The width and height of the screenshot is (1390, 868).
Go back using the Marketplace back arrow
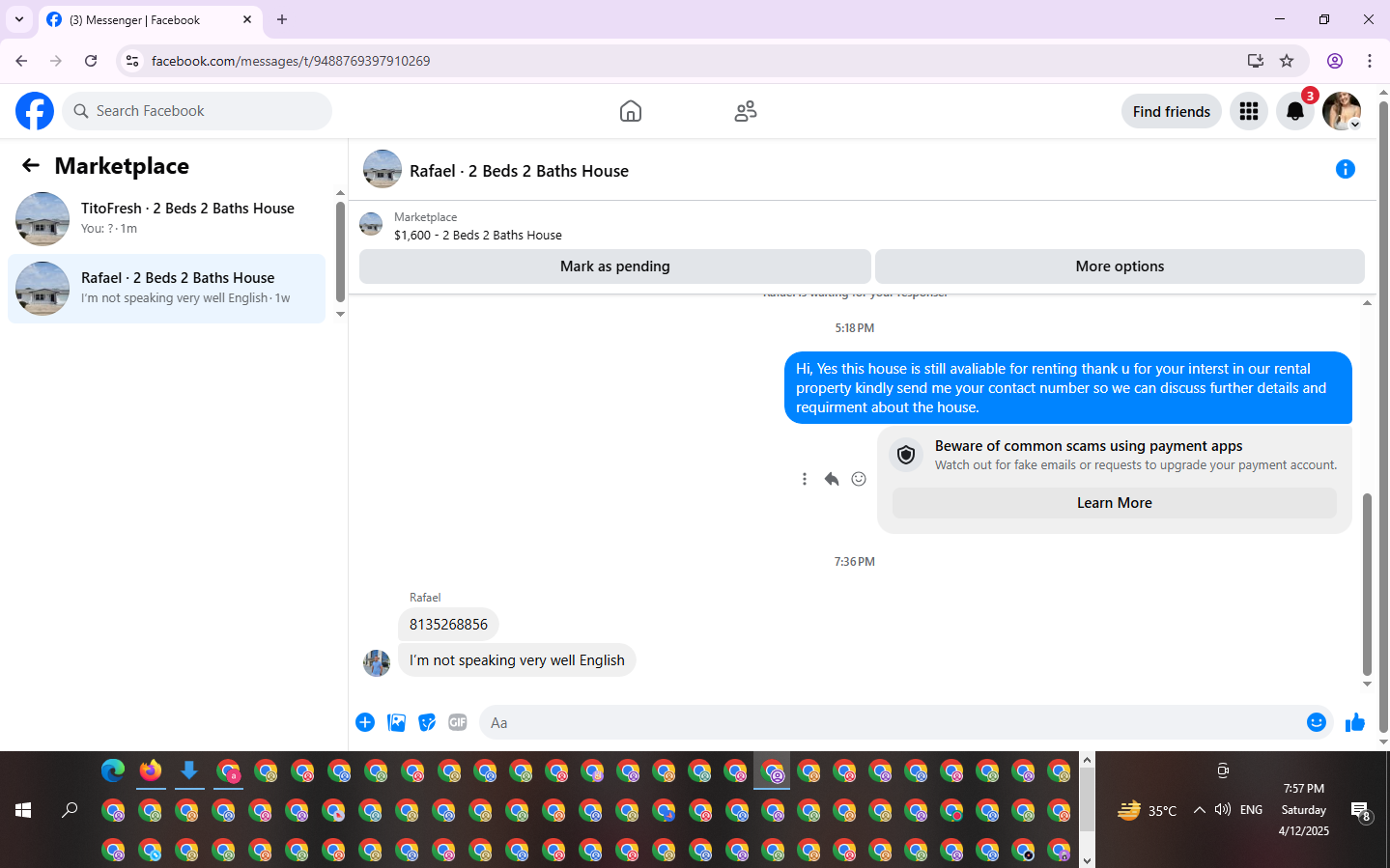[x=31, y=165]
